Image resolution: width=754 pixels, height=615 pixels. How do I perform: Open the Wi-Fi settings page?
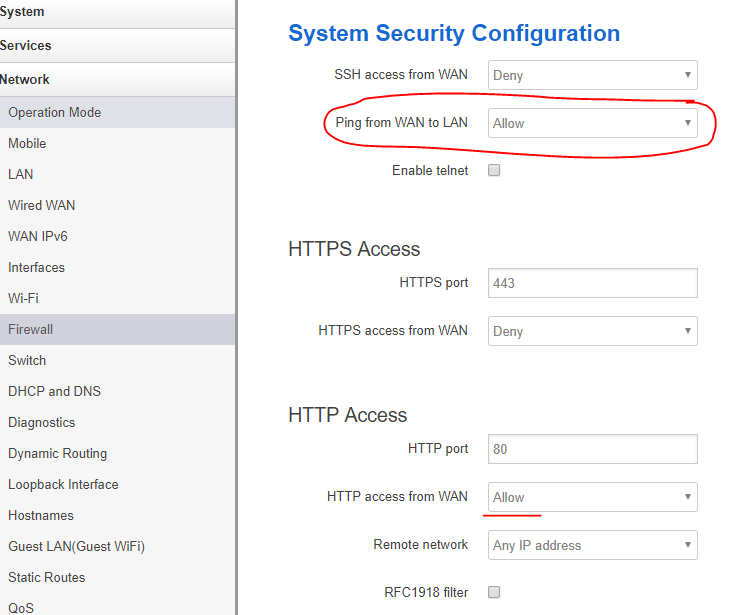pos(24,299)
